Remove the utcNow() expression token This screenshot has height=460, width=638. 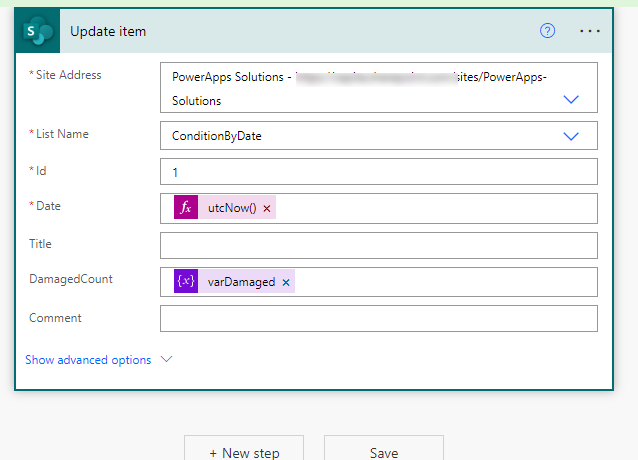click(x=267, y=208)
